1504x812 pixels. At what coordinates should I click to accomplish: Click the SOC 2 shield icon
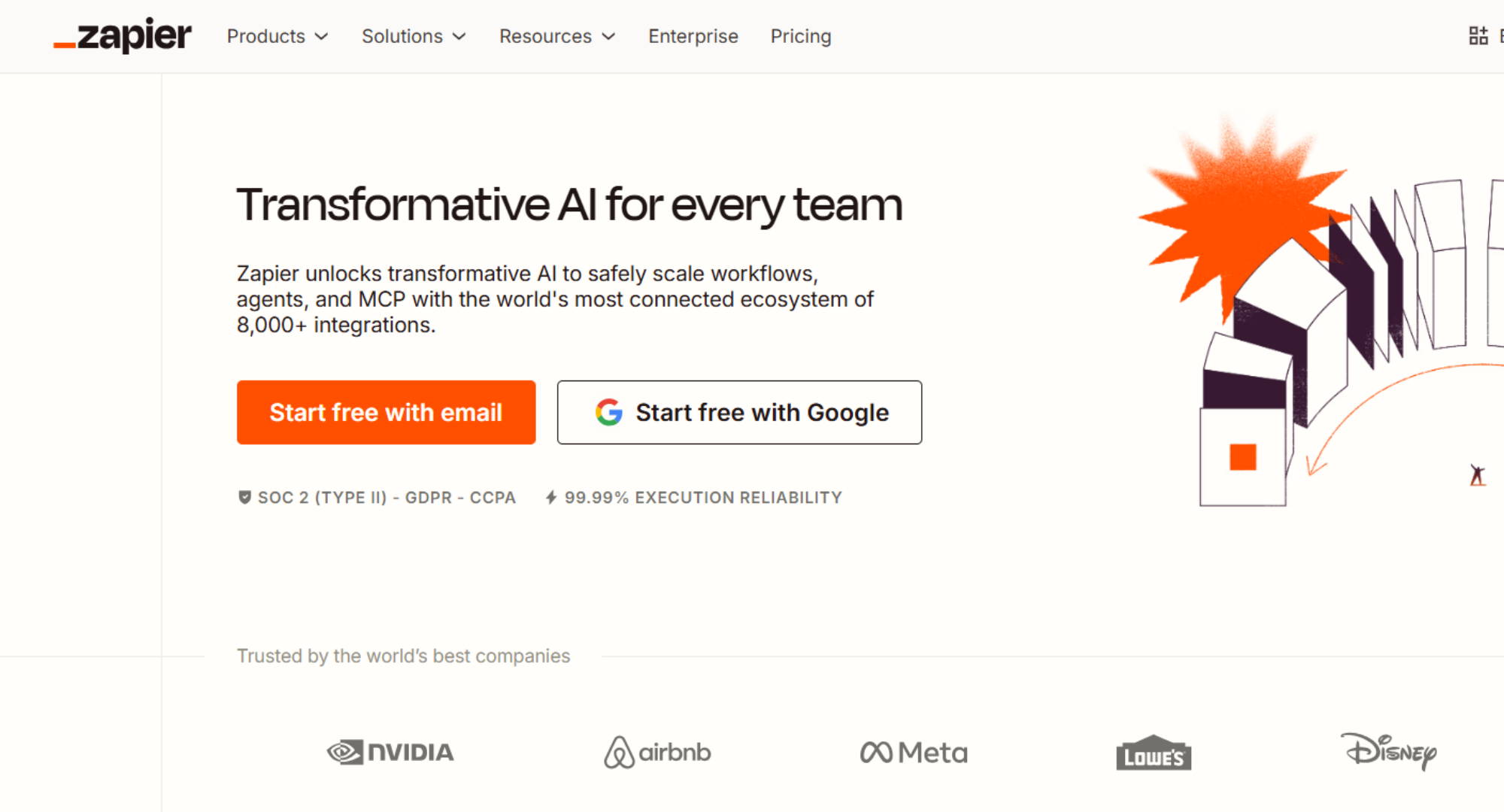(244, 497)
